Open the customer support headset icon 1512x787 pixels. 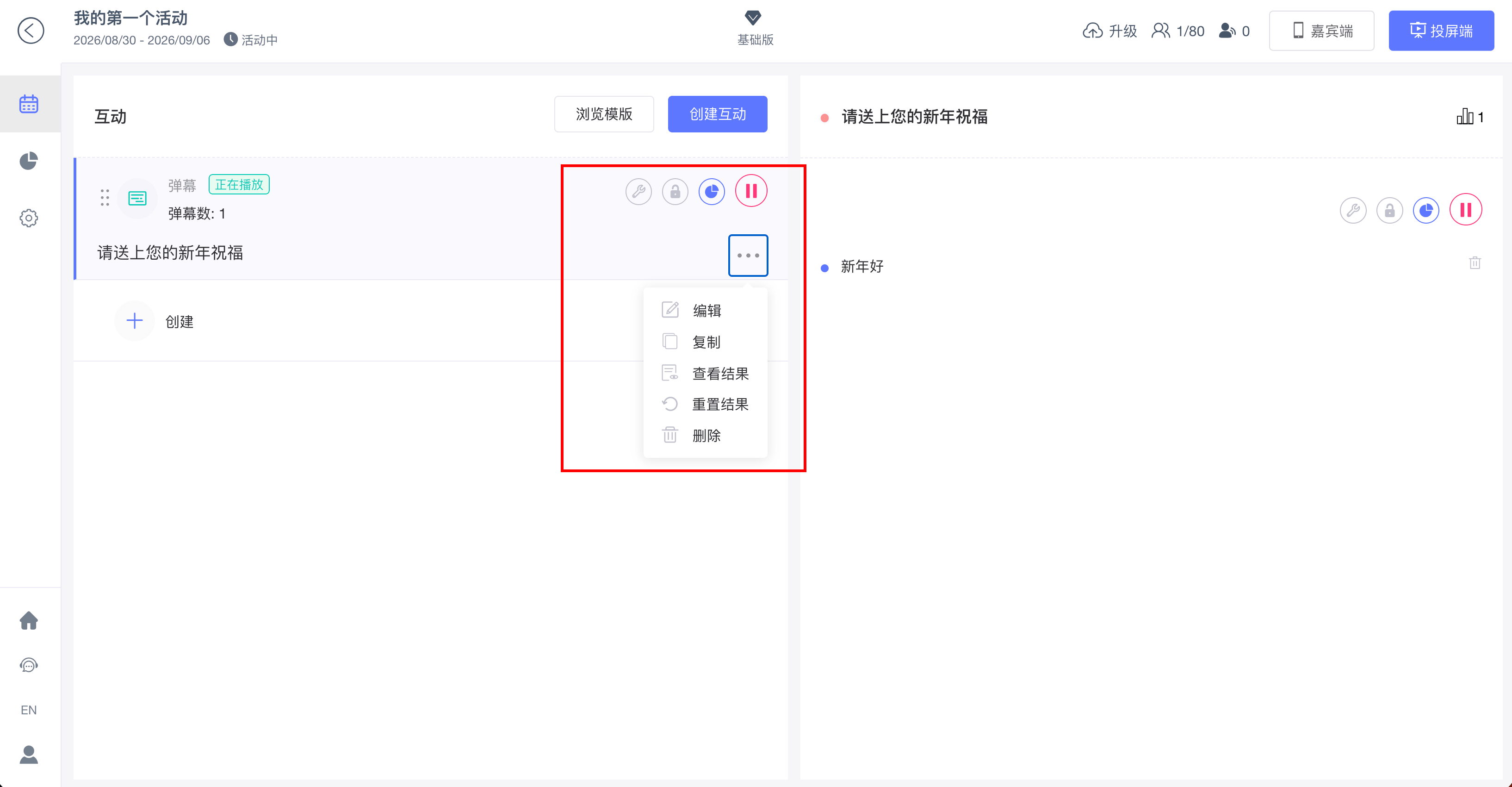[29, 665]
